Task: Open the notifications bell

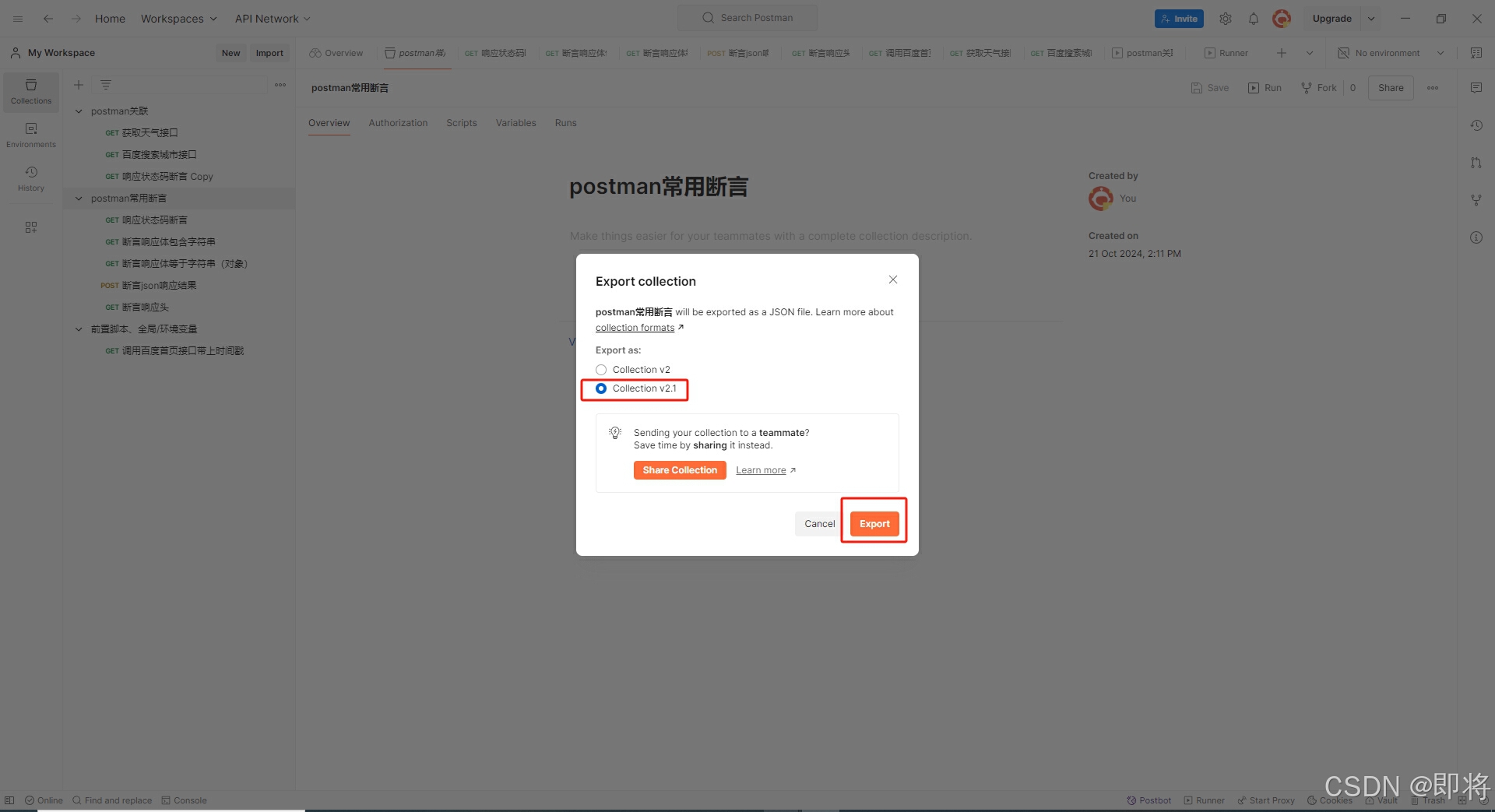Action: (1254, 19)
